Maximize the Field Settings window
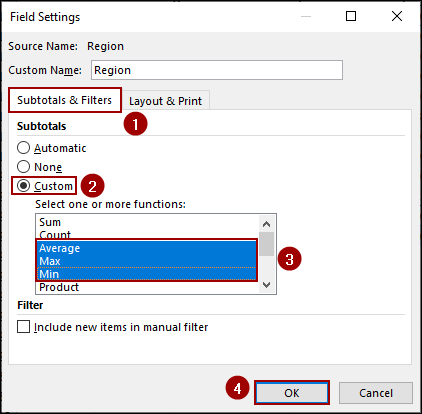This screenshot has height=414, width=422. tap(351, 16)
